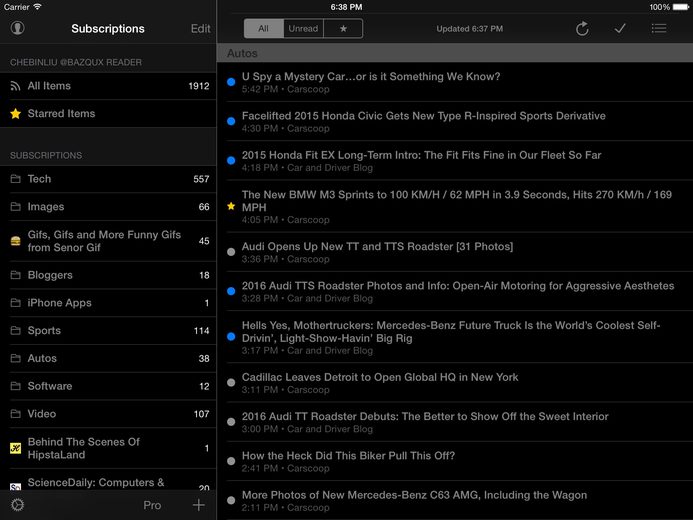Click the Sports folder icon
This screenshot has width=693, height=520.
tap(15, 330)
